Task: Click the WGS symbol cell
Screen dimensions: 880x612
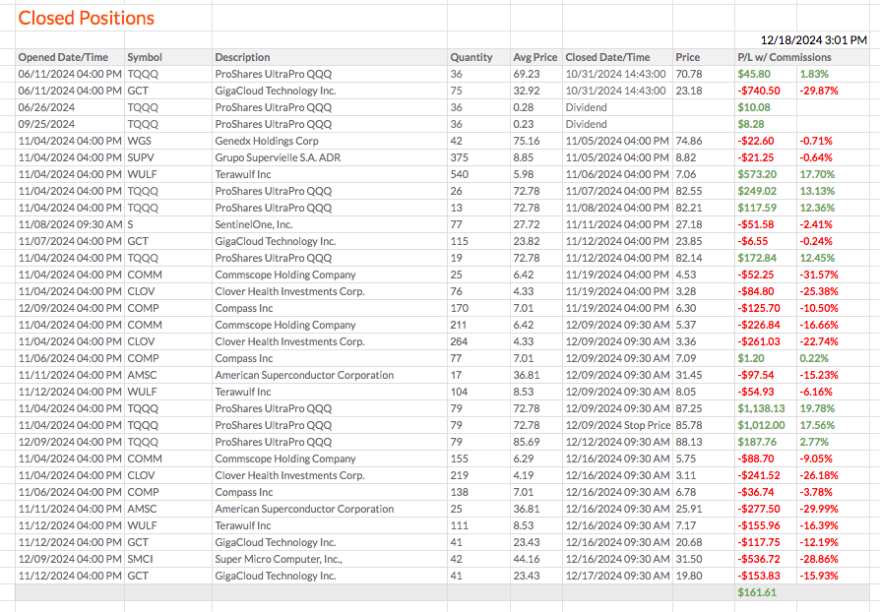Action: pos(139,141)
